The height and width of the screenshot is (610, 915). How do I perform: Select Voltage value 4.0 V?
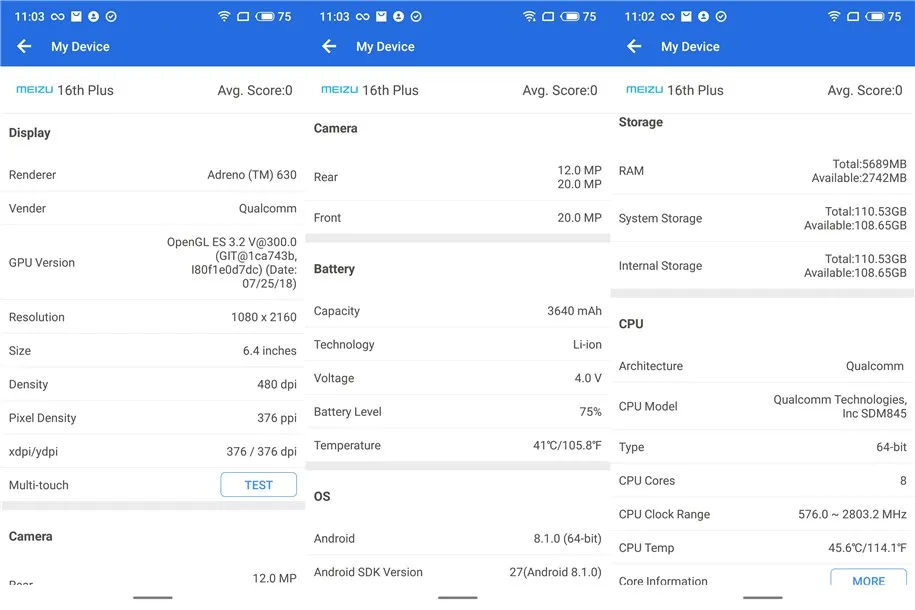588,378
